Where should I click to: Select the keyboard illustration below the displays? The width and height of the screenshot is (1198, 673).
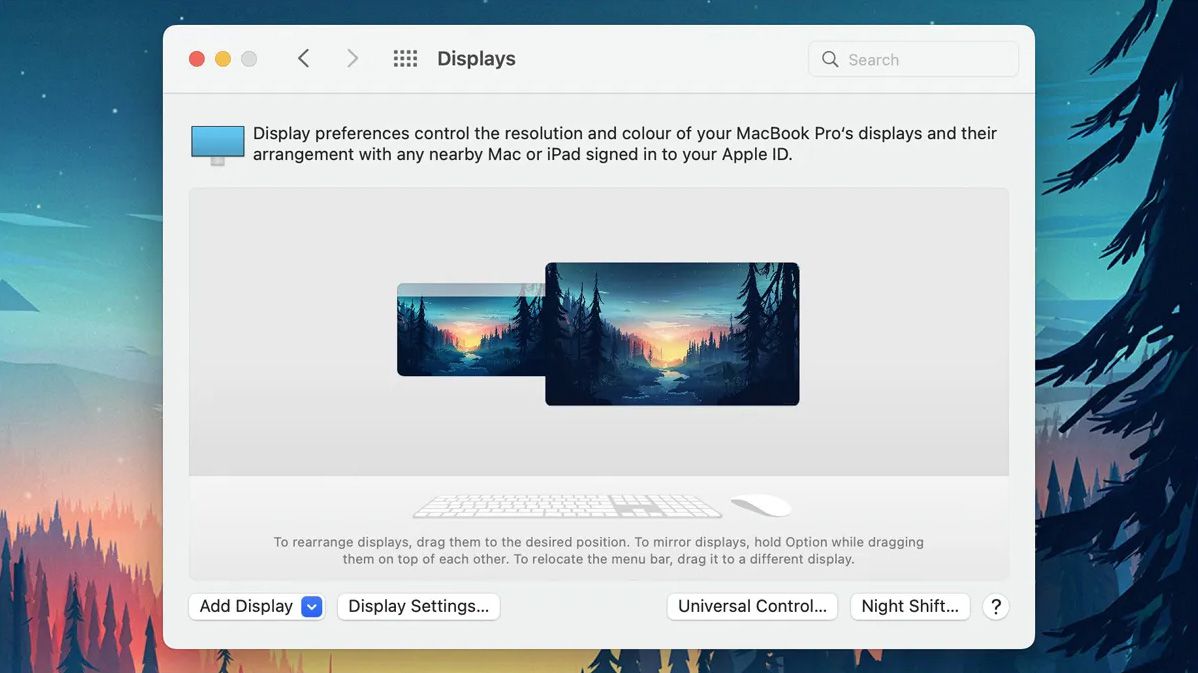coord(566,504)
